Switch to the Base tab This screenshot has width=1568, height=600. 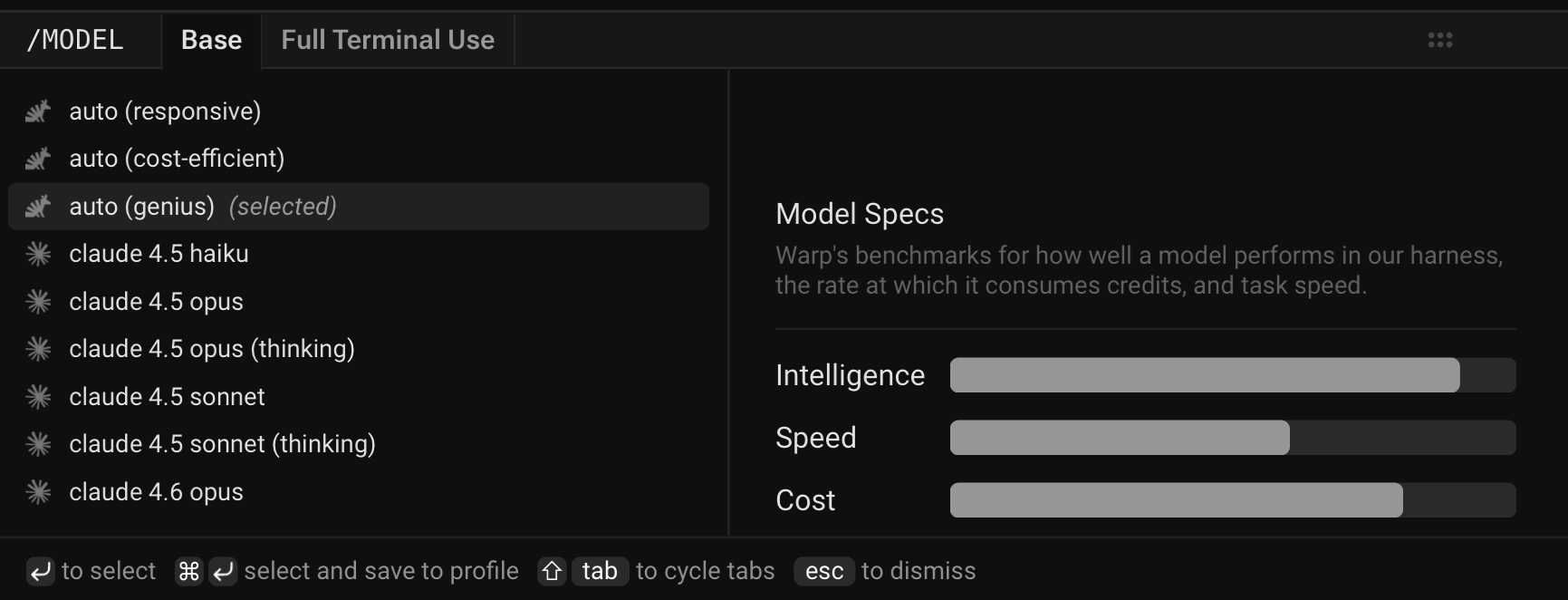pyautogui.click(x=211, y=39)
